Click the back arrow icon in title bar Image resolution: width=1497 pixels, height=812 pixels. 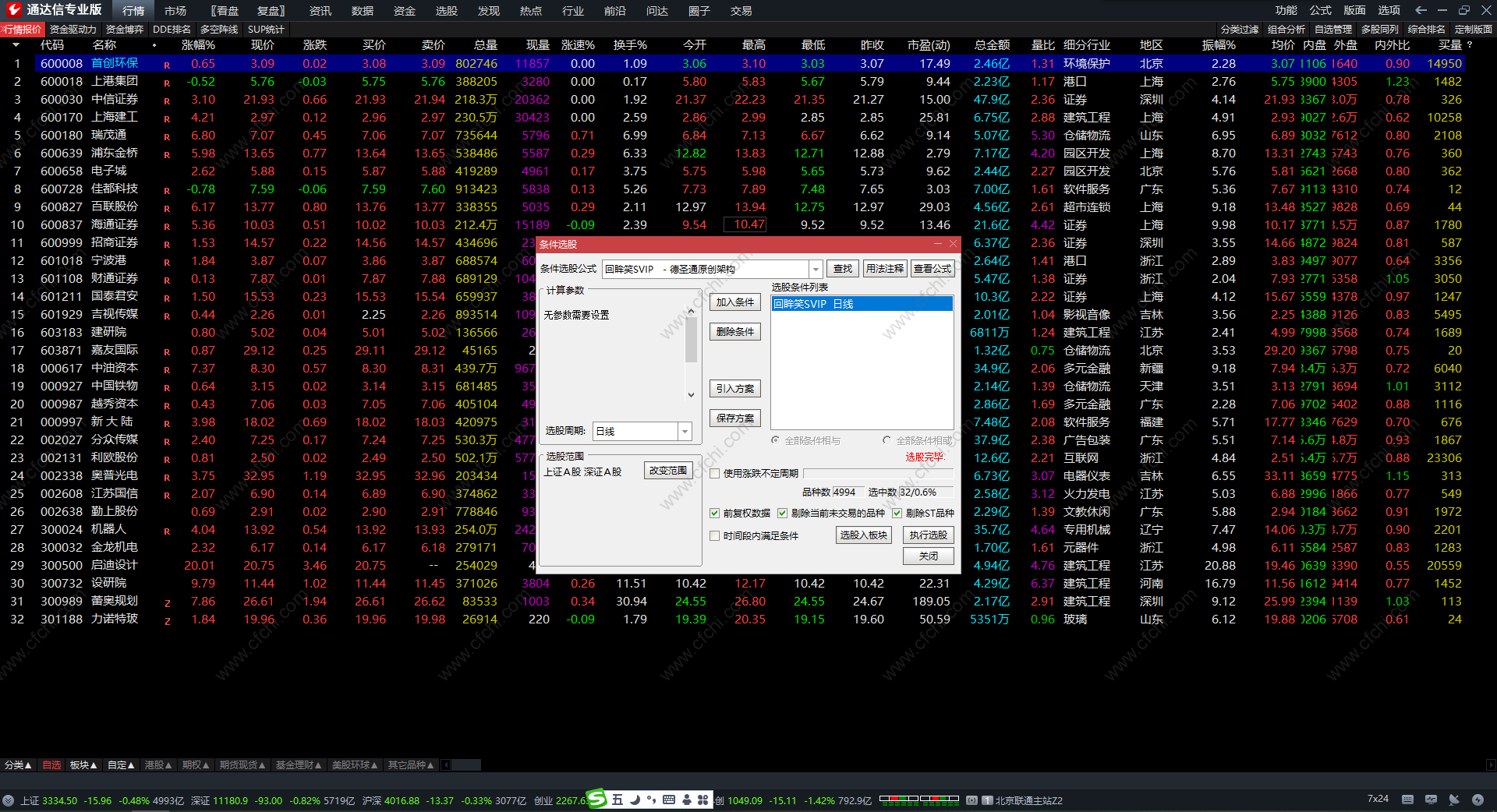click(x=1421, y=10)
